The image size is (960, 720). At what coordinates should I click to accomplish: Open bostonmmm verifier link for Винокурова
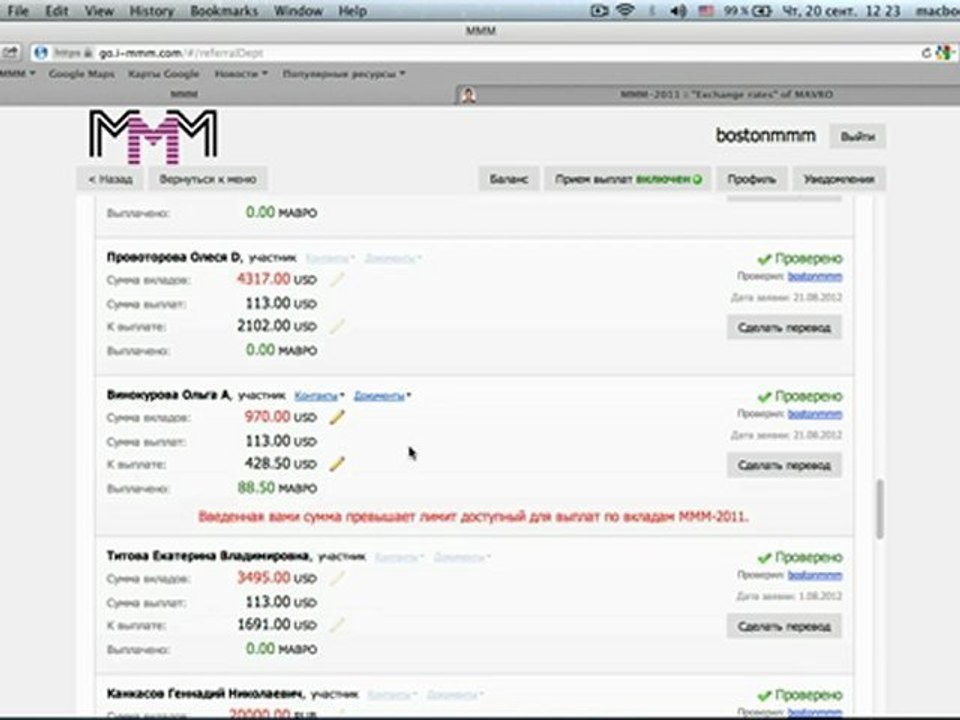[x=814, y=414]
